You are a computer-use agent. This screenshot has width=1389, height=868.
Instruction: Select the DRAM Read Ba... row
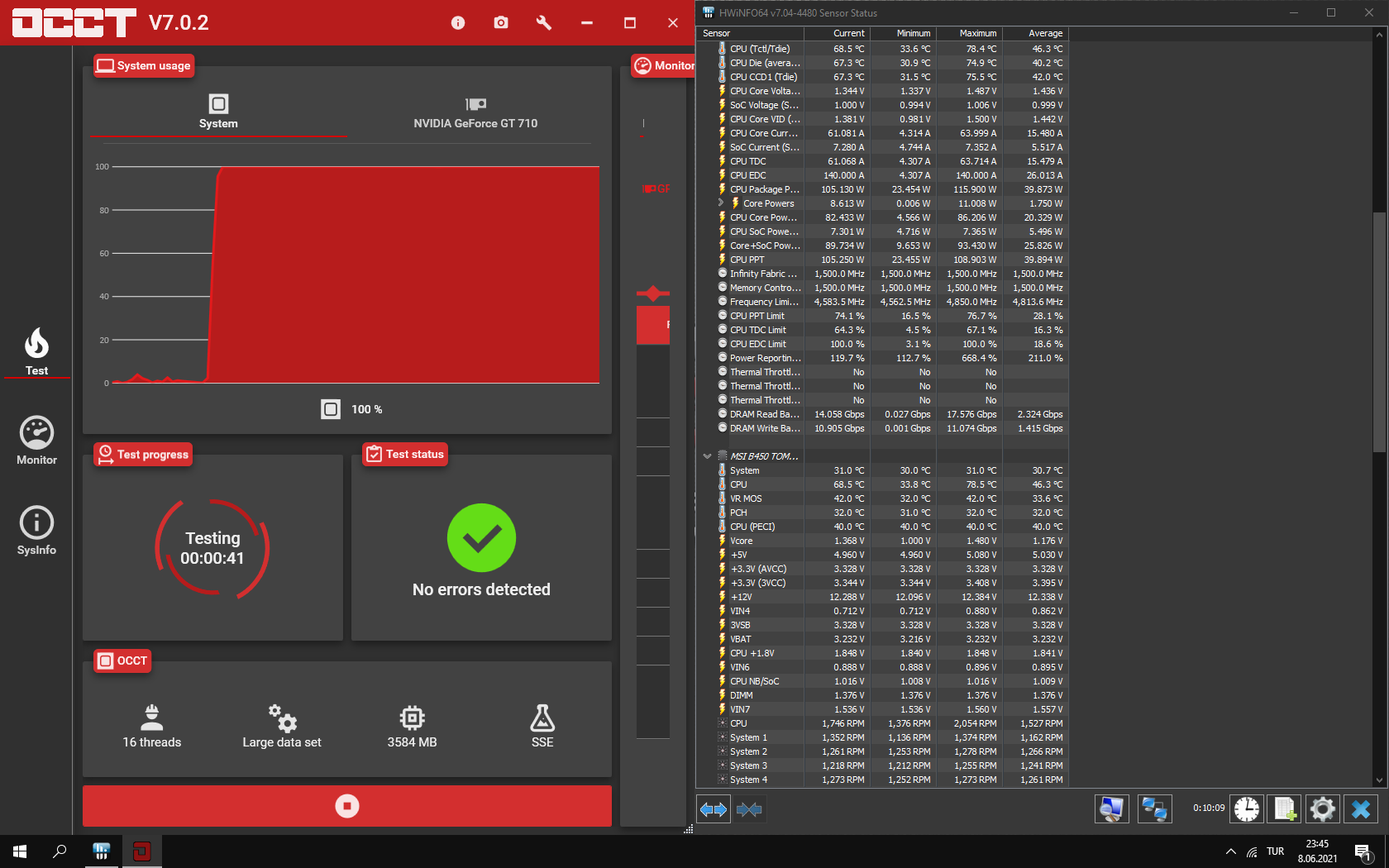point(883,414)
